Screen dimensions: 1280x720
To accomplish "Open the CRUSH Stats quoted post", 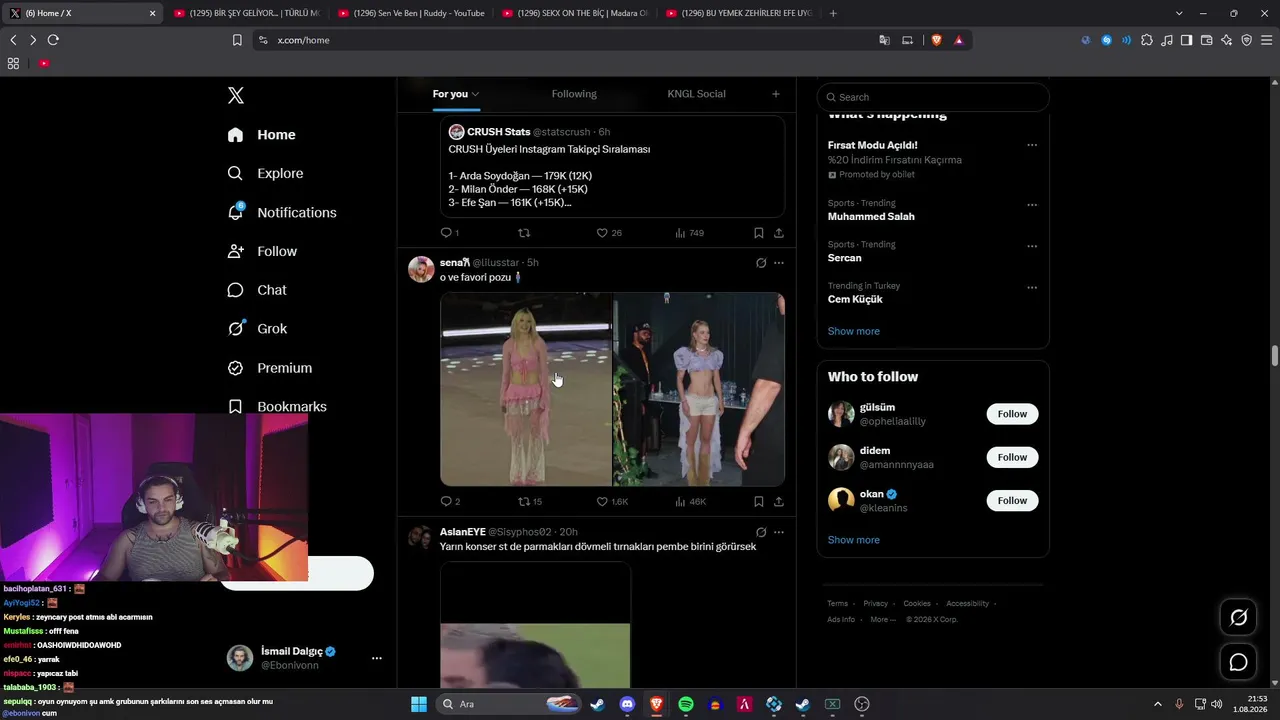I will tap(612, 166).
